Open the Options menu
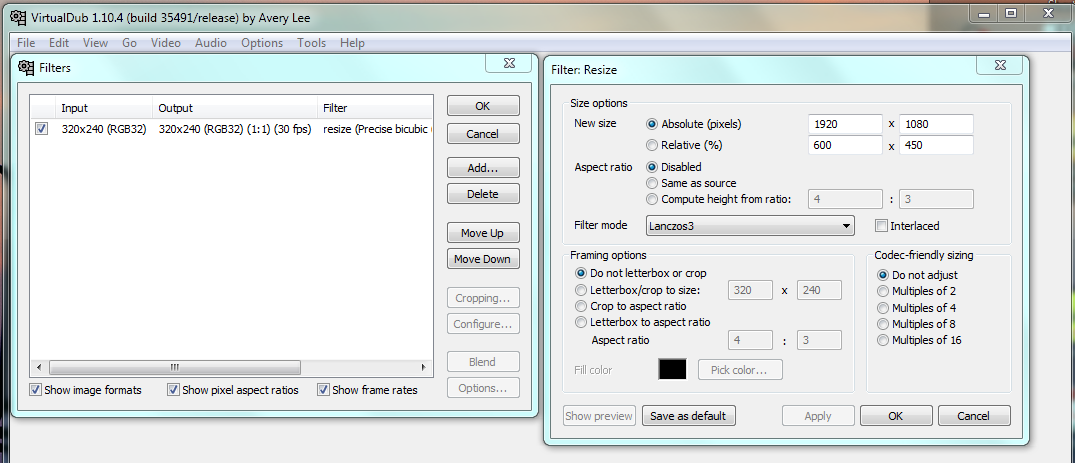This screenshot has height=463, width=1075. click(262, 43)
